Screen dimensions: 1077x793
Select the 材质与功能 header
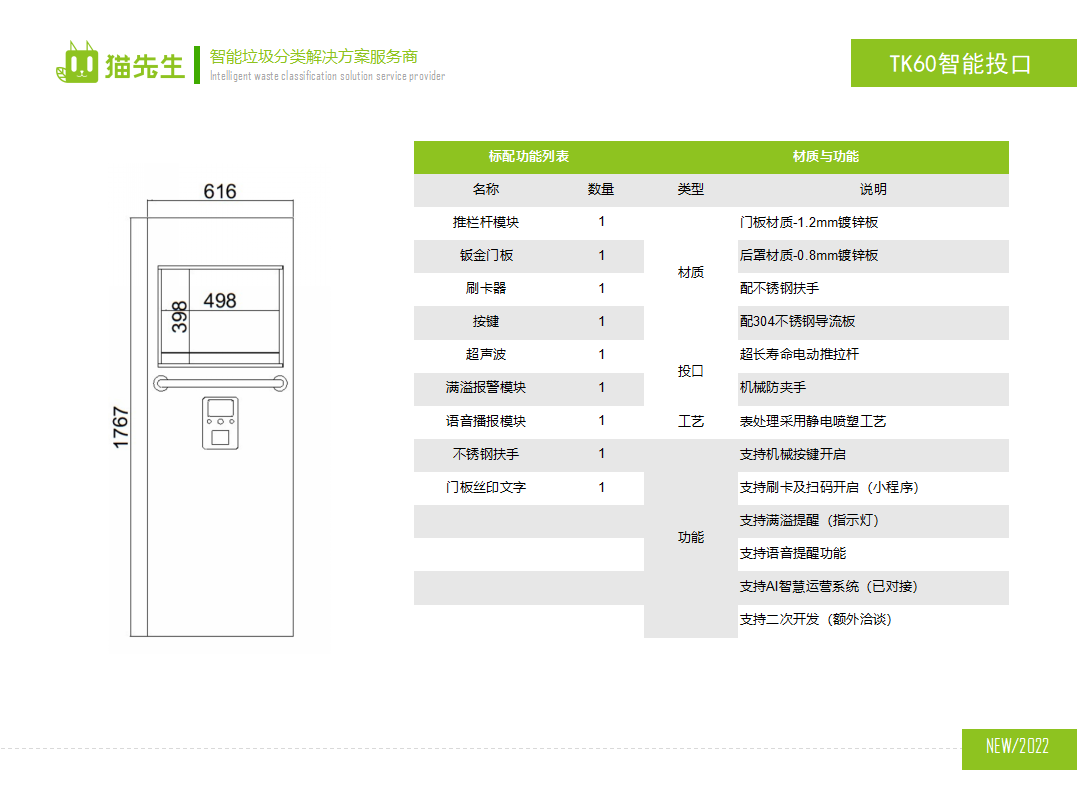825,157
